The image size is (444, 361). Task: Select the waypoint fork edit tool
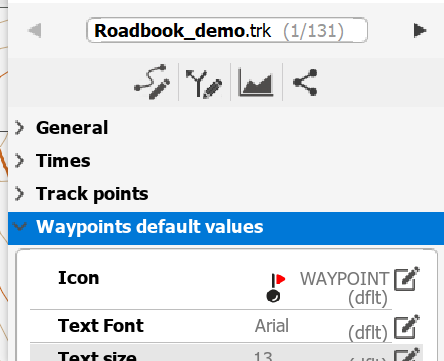pyautogui.click(x=204, y=83)
